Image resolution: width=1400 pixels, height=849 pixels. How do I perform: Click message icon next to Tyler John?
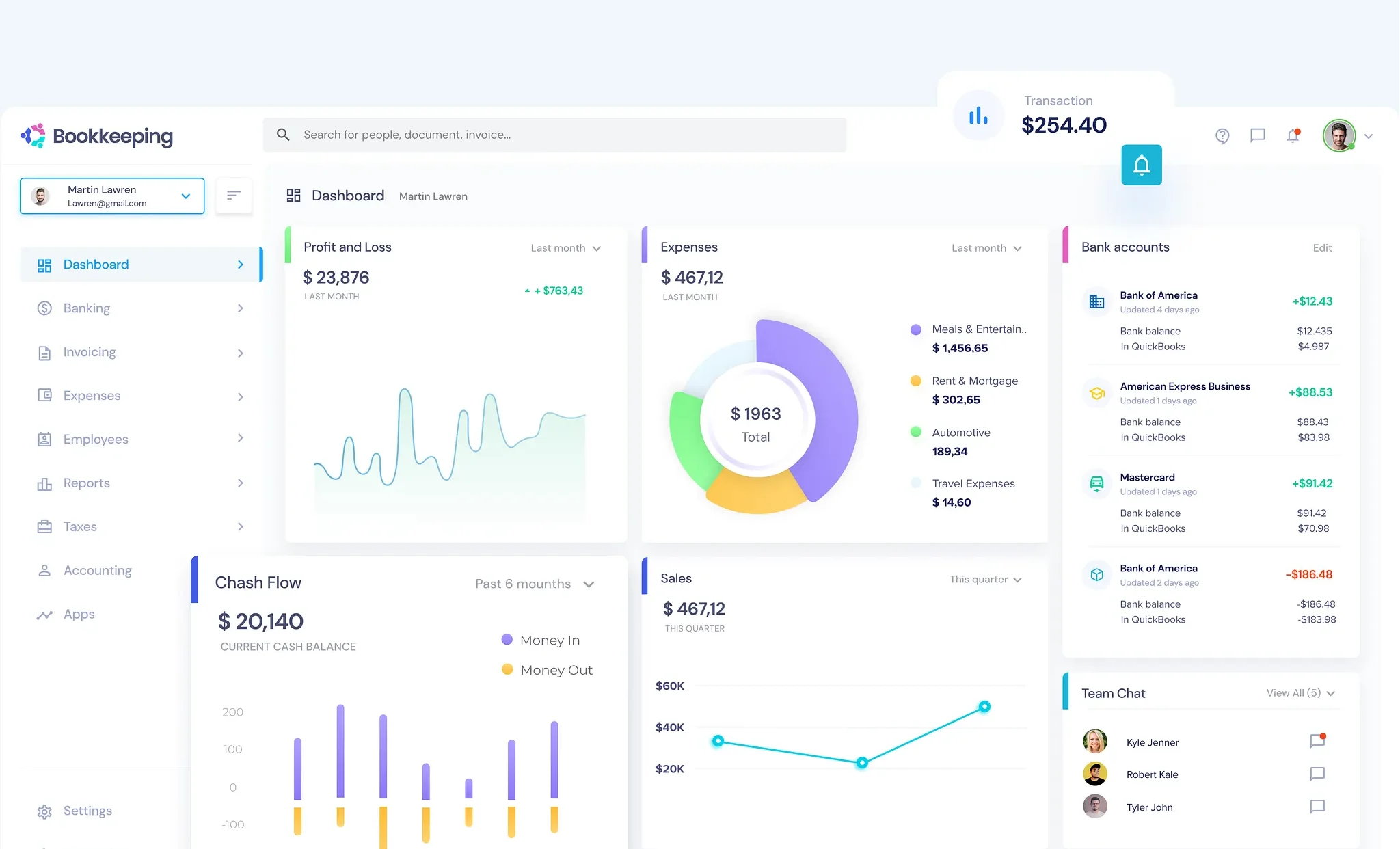(1317, 807)
